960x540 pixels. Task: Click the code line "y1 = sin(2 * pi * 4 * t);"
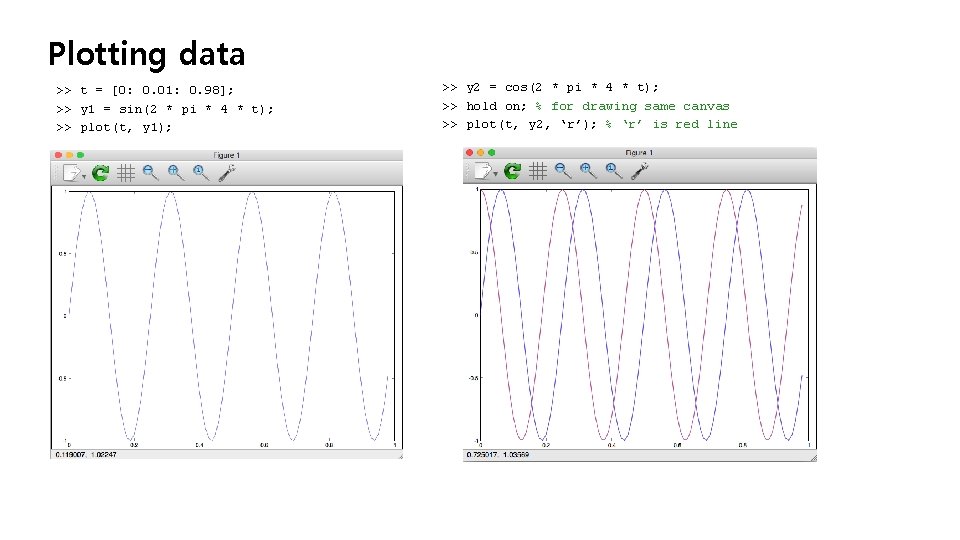(177, 109)
